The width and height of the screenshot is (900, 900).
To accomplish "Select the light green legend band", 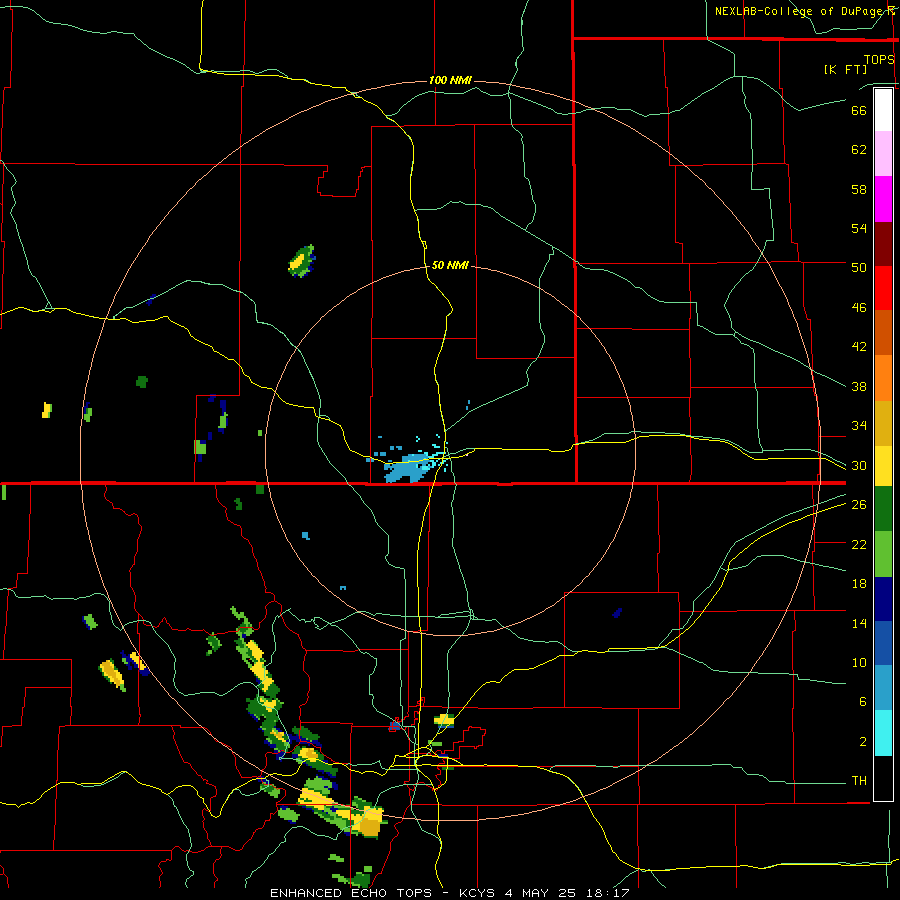I will point(883,554).
